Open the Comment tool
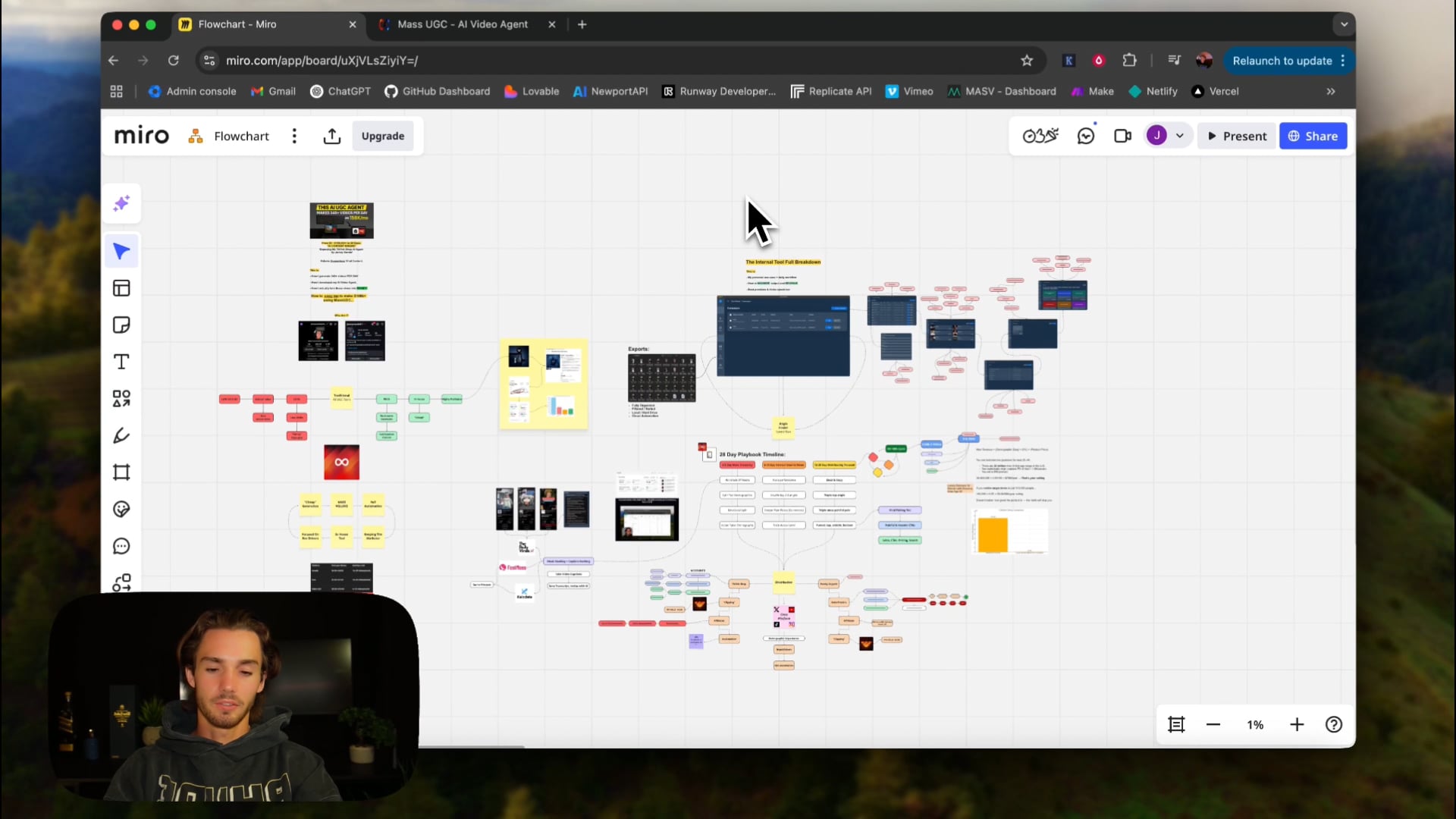This screenshot has width=1456, height=819. (121, 546)
